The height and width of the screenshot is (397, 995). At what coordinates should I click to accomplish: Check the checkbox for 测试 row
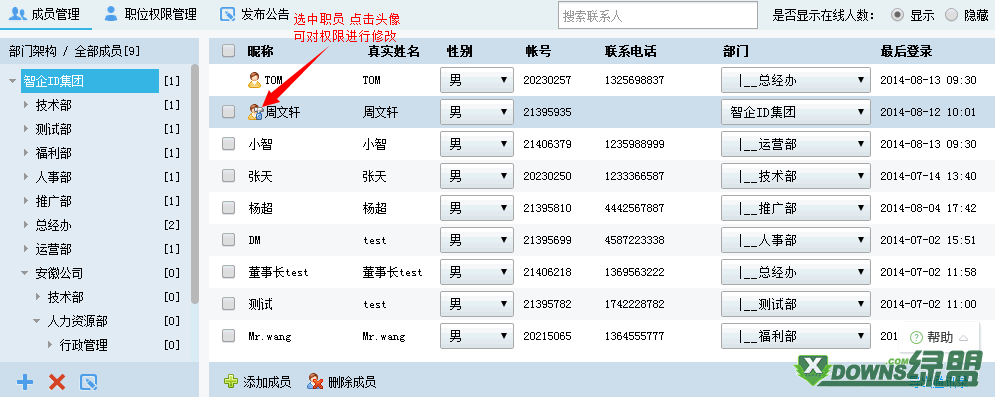pos(228,304)
